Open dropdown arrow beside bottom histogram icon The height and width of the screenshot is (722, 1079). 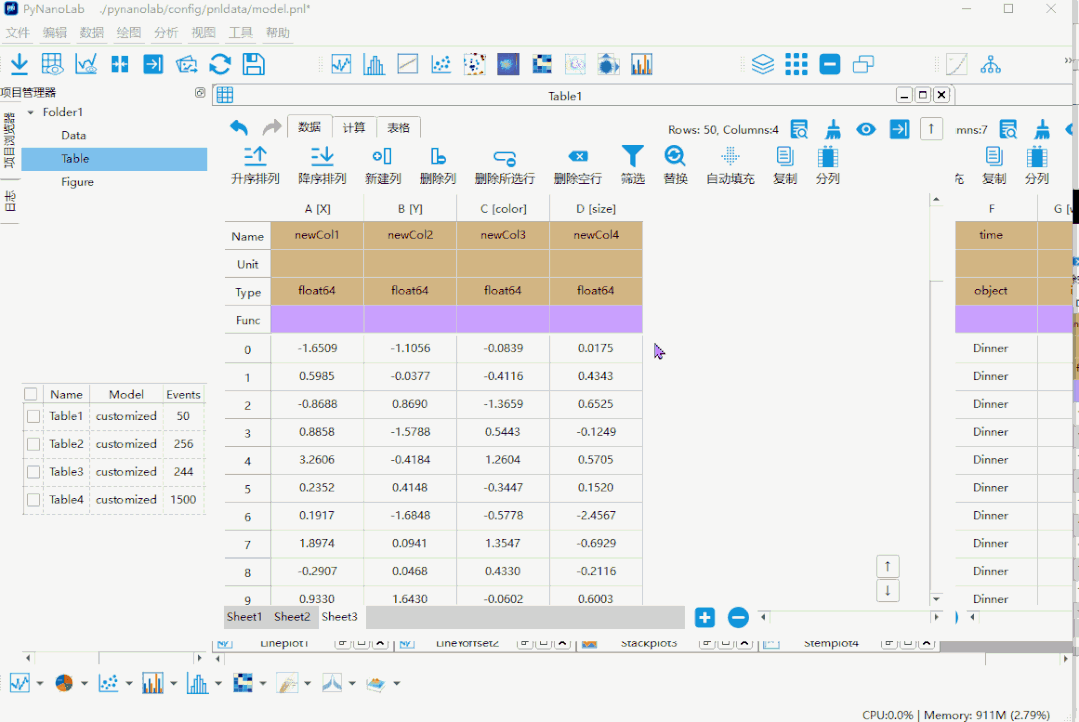point(218,683)
